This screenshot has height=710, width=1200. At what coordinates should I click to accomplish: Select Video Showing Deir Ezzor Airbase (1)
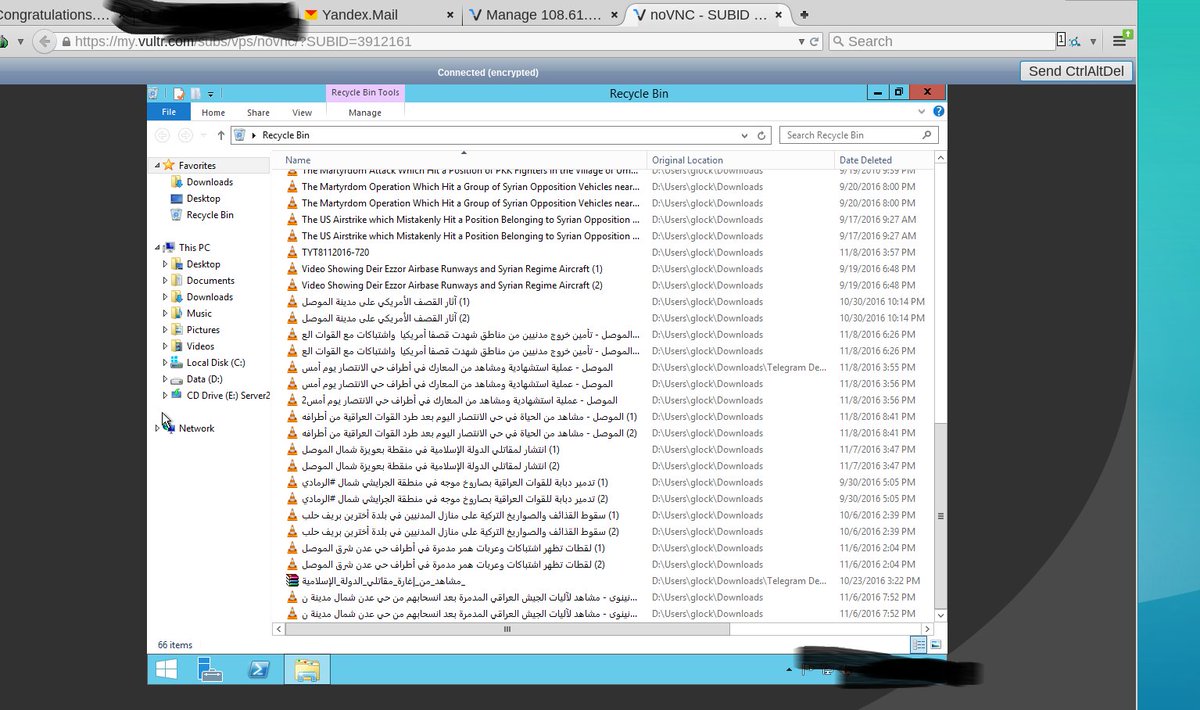coord(607,269)
